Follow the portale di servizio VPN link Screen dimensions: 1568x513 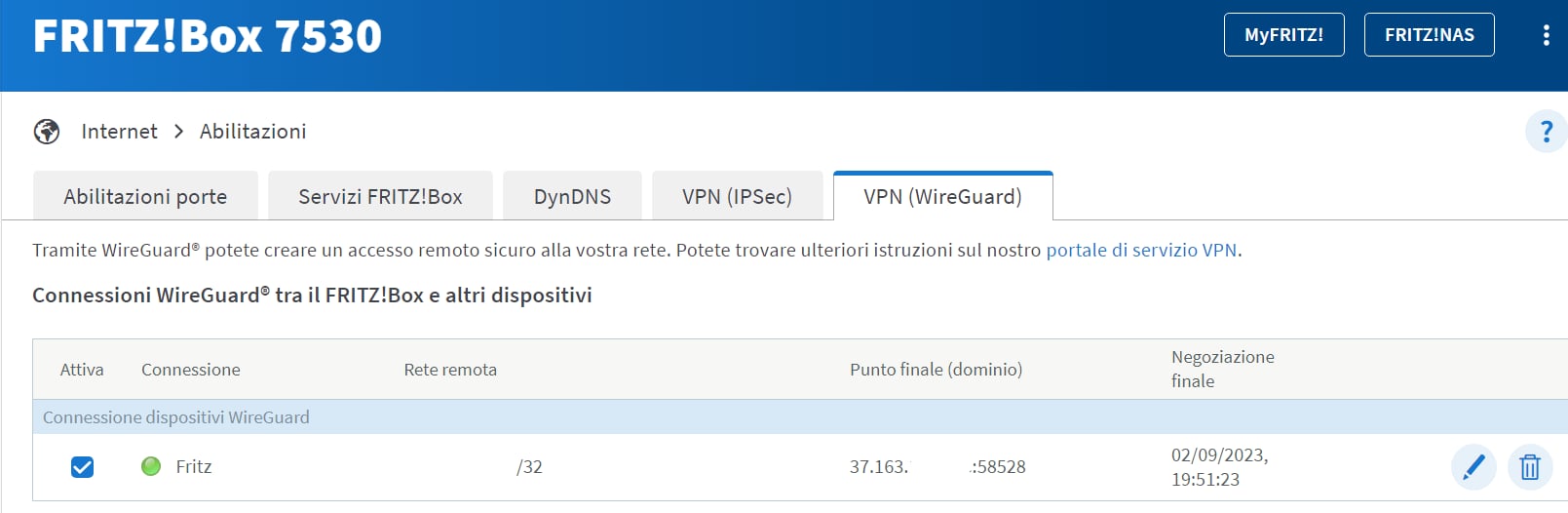click(1141, 250)
